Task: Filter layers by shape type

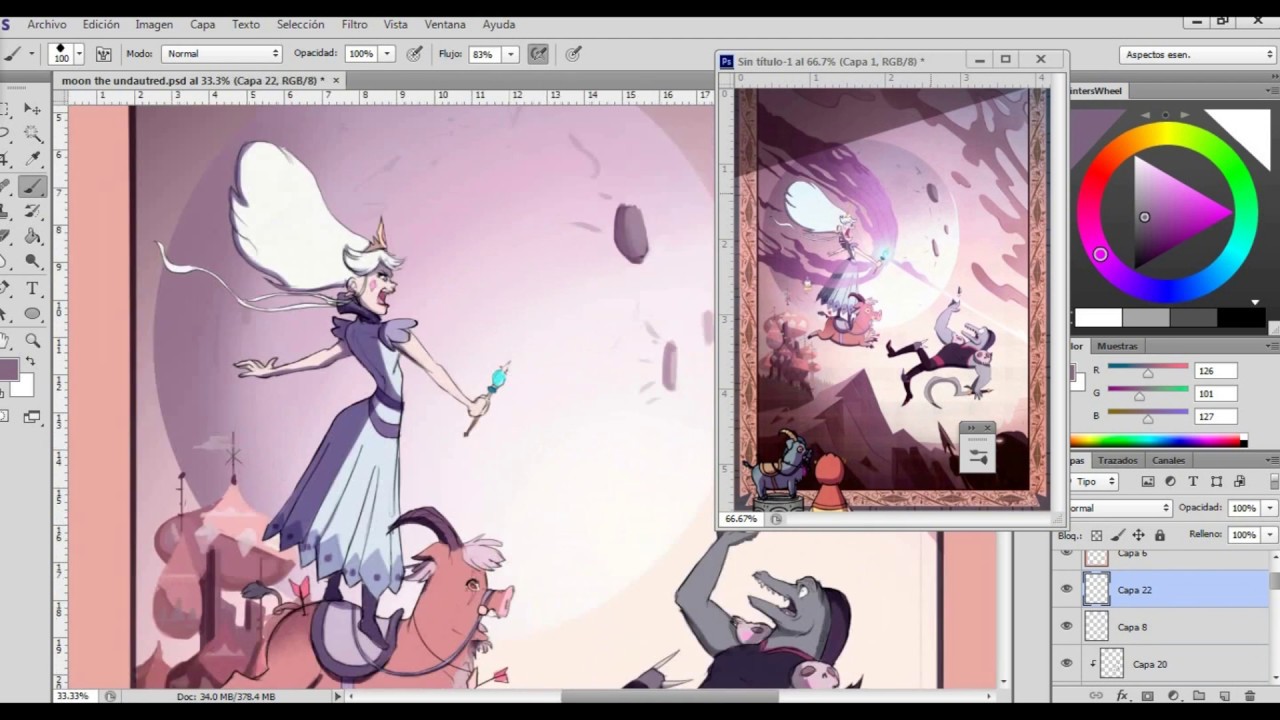Action: pos(1216,481)
